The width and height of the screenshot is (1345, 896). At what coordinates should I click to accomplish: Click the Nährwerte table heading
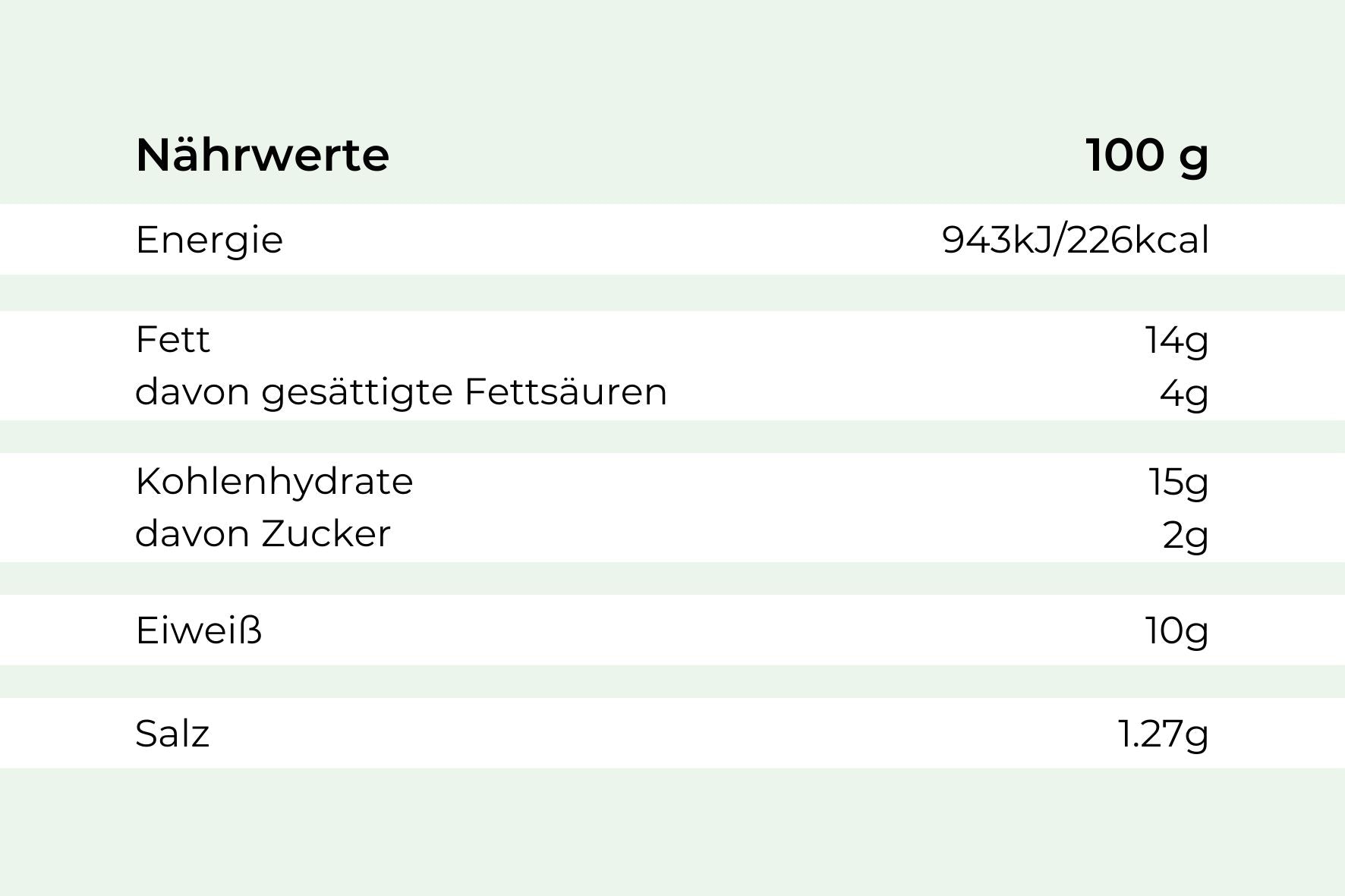tap(262, 155)
